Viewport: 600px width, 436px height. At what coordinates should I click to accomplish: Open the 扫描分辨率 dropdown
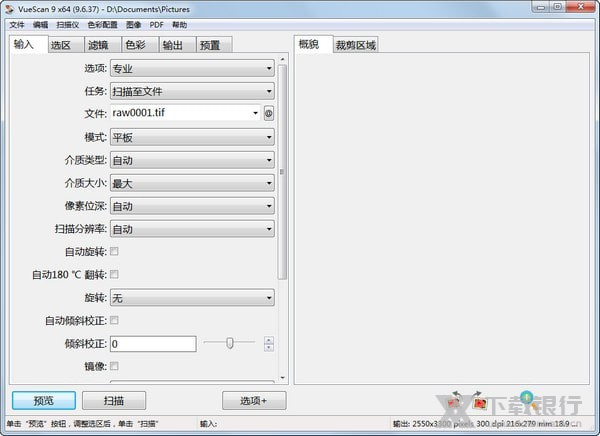tap(192, 229)
